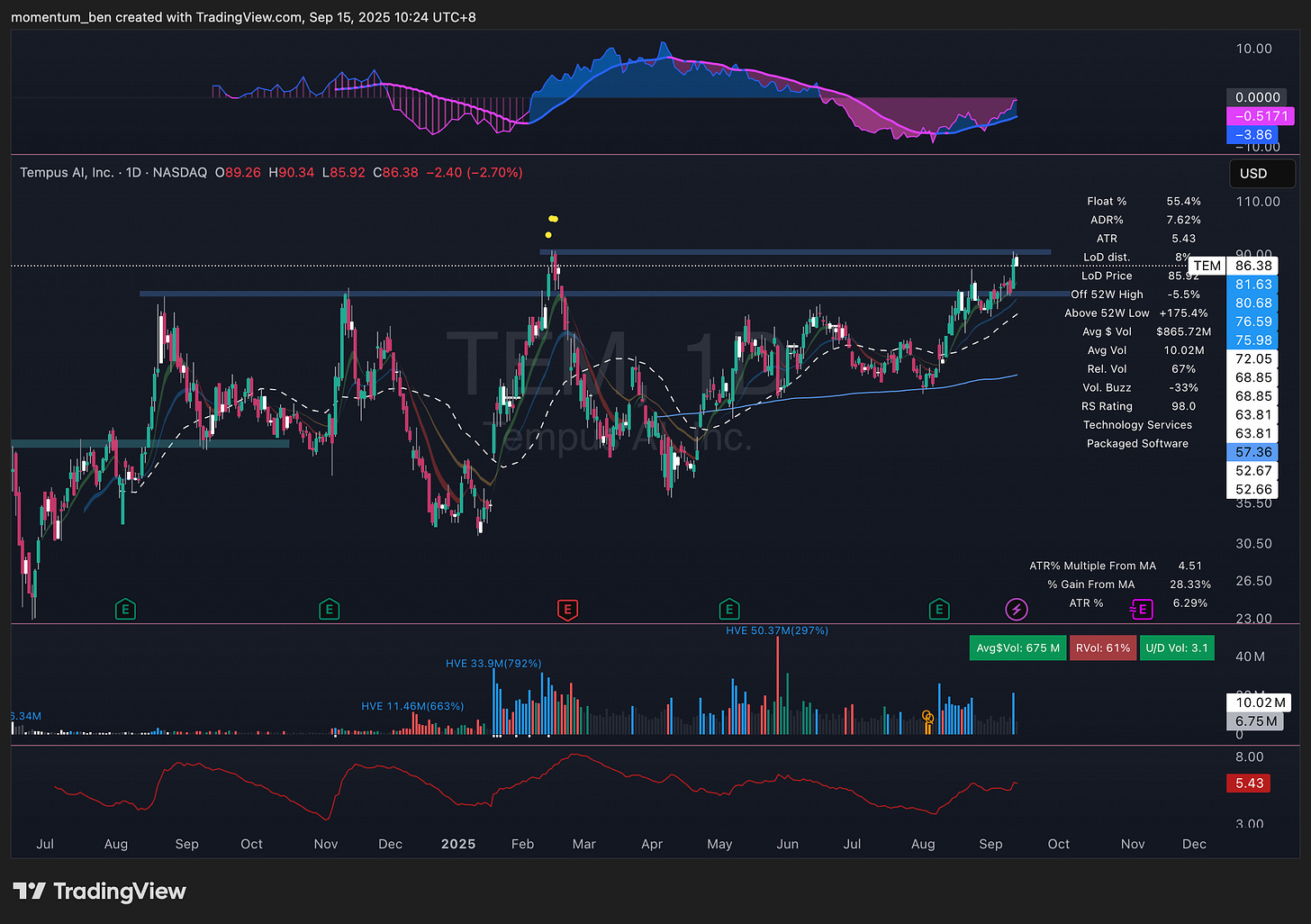
Task: Click the HVE 50.37M(297%) volume label
Action: tap(777, 630)
